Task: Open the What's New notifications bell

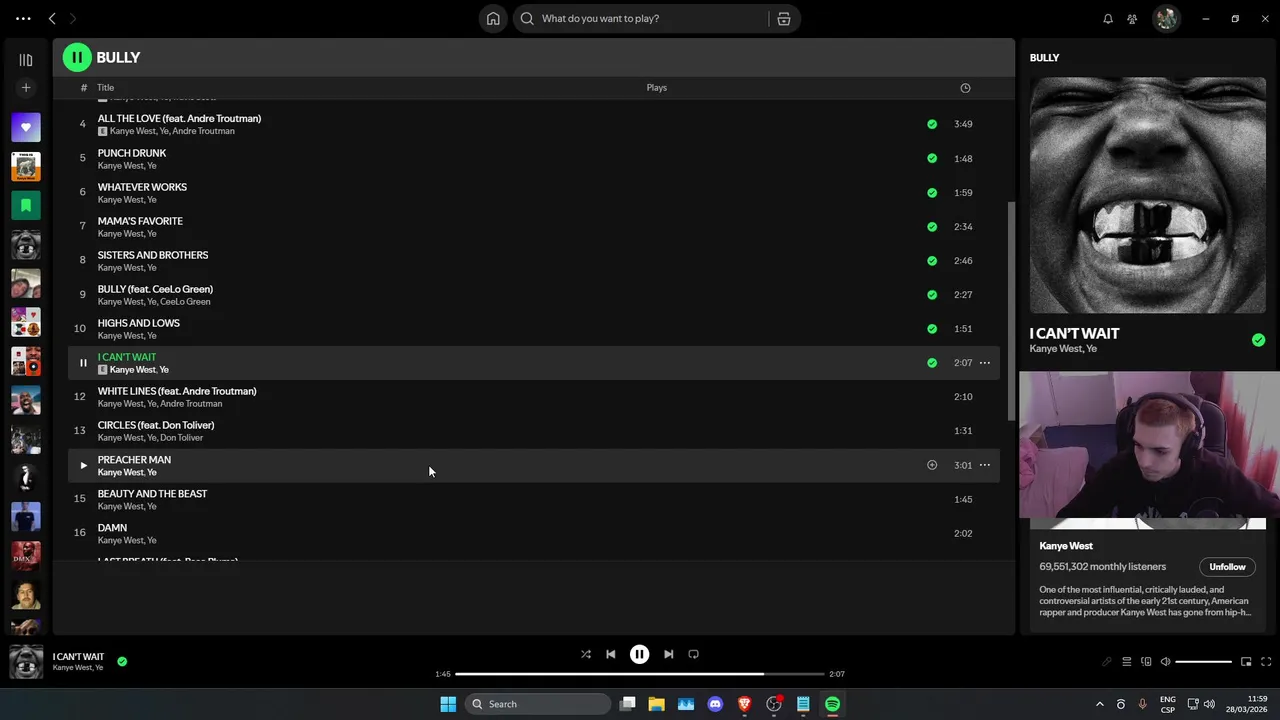Action: pyautogui.click(x=1108, y=18)
